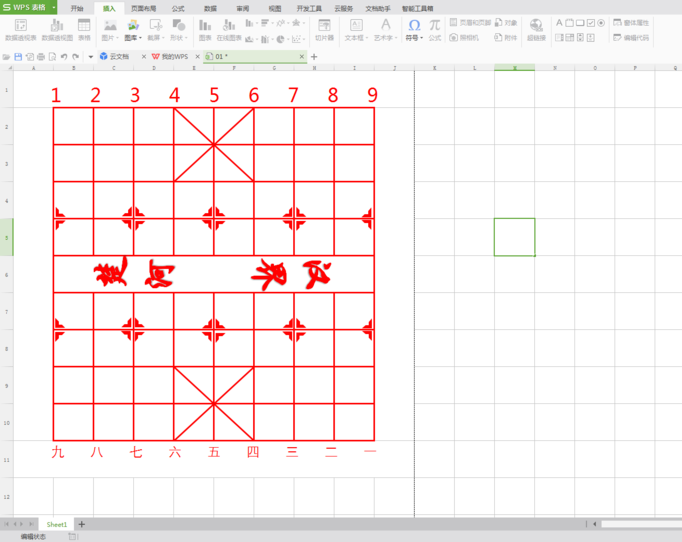Open online charts (在线图表)

(229, 30)
